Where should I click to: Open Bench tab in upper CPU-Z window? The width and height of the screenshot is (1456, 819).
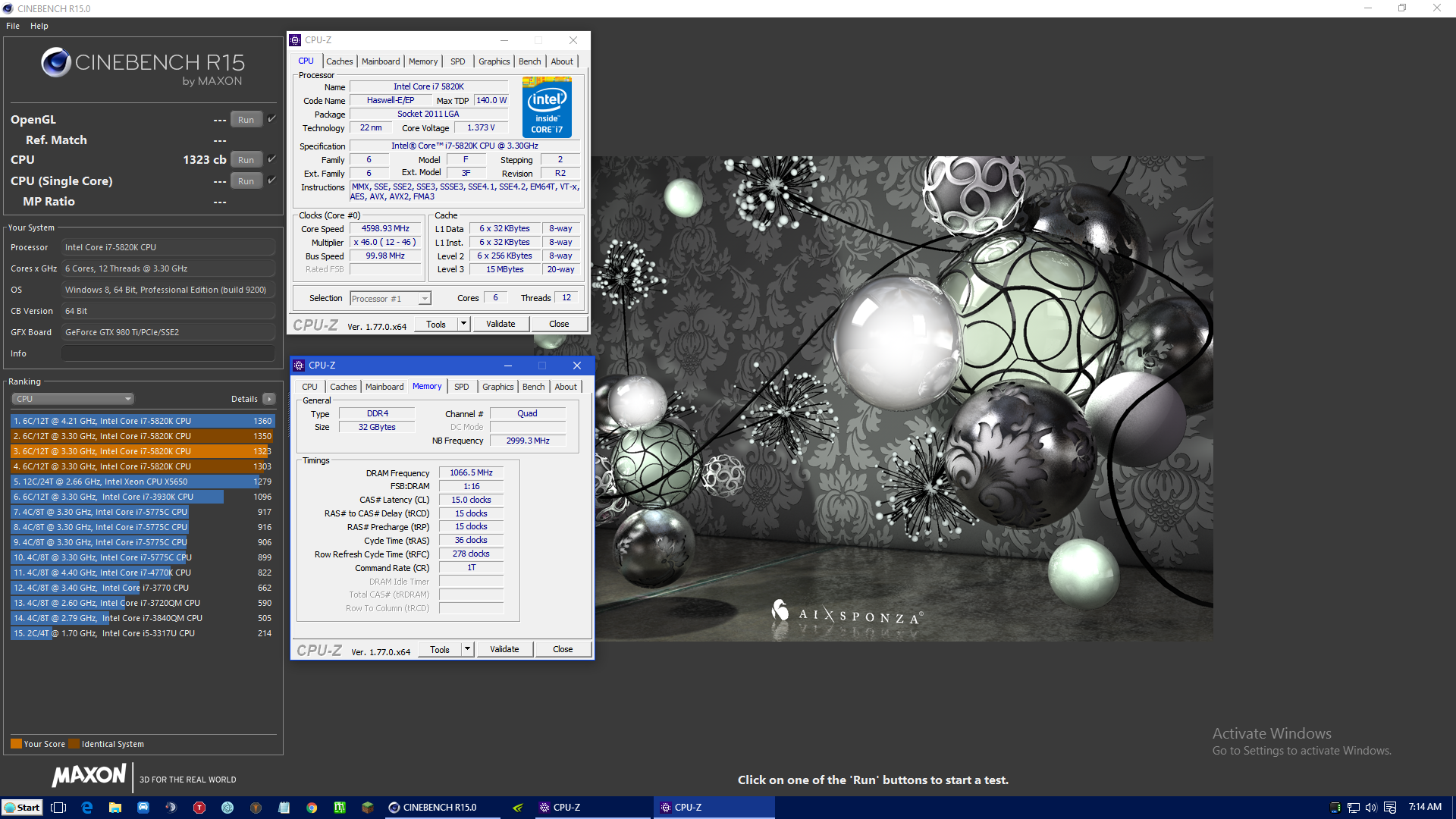coord(530,61)
